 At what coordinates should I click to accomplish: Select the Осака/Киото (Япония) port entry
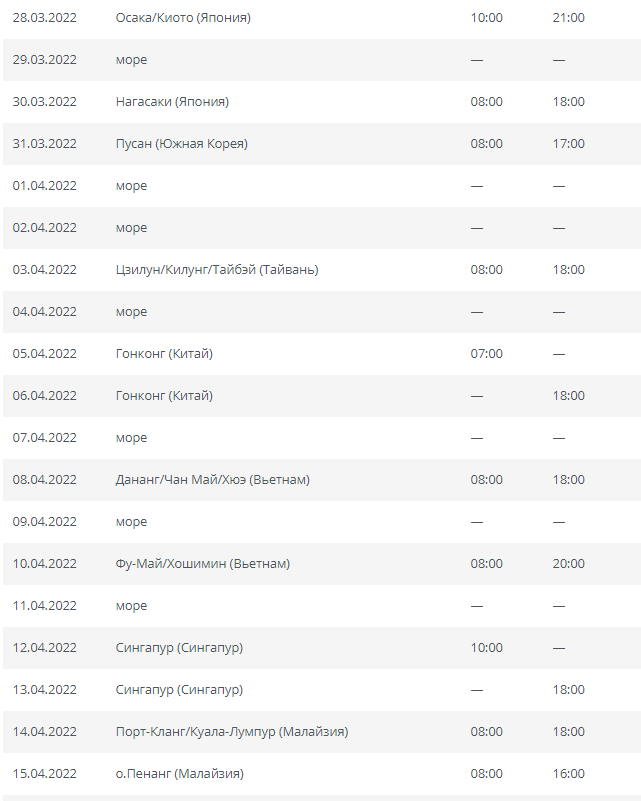coord(183,18)
